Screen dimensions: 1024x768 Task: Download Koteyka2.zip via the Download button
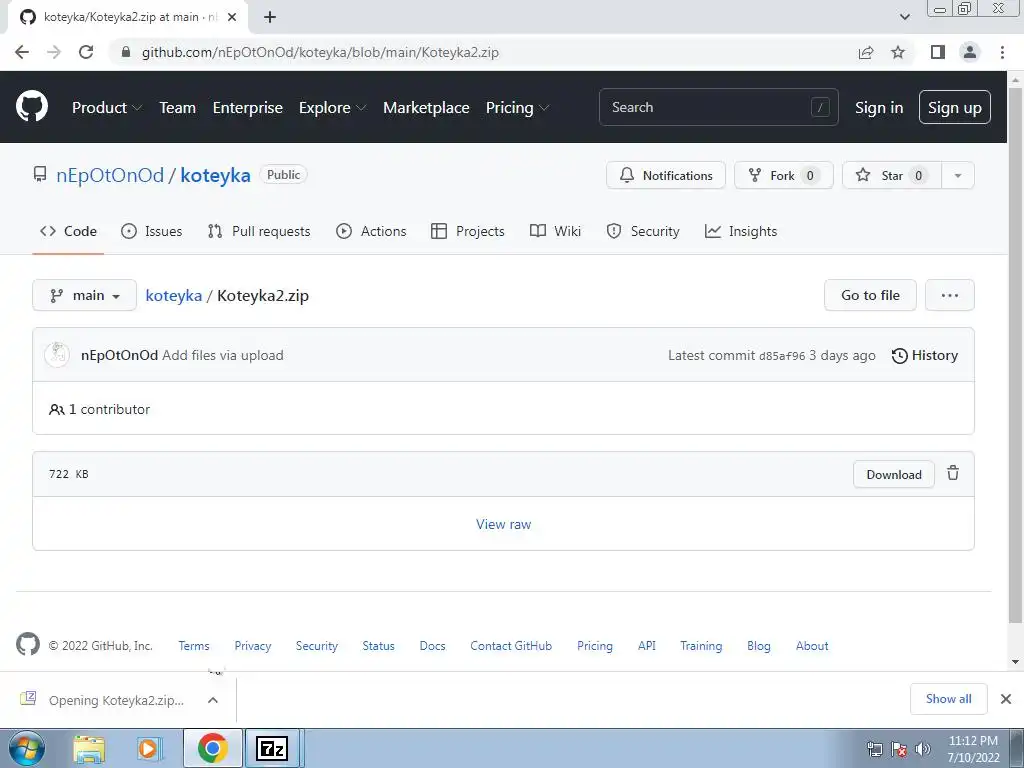click(x=893, y=474)
